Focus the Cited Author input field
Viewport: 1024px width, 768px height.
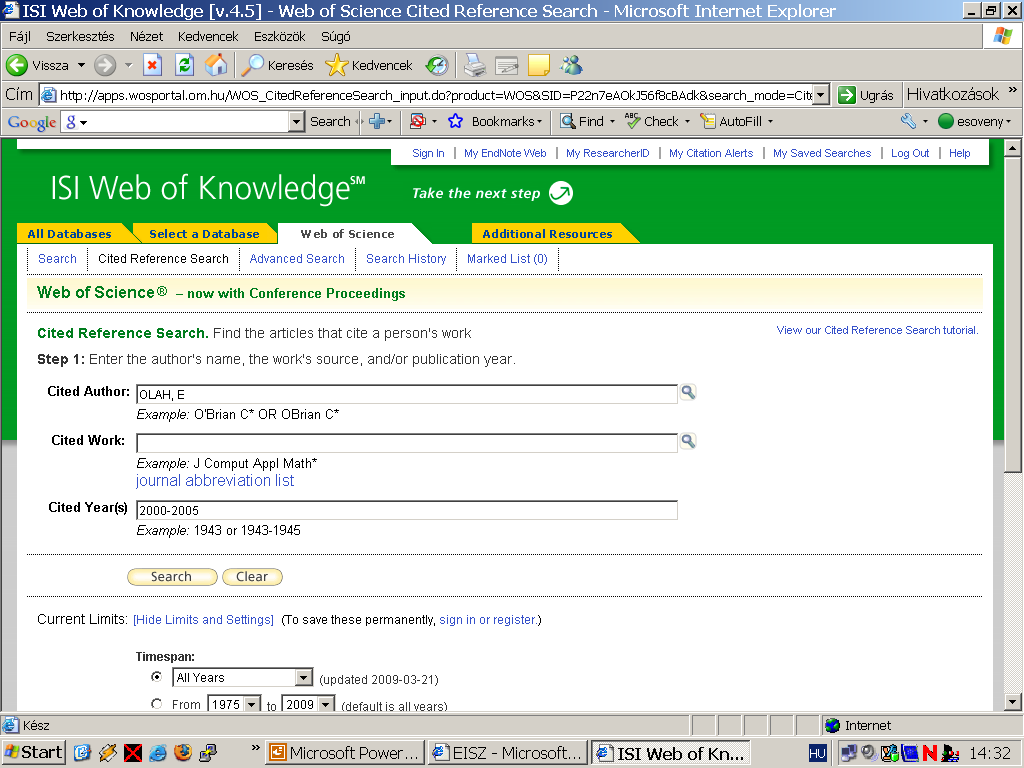coord(407,394)
